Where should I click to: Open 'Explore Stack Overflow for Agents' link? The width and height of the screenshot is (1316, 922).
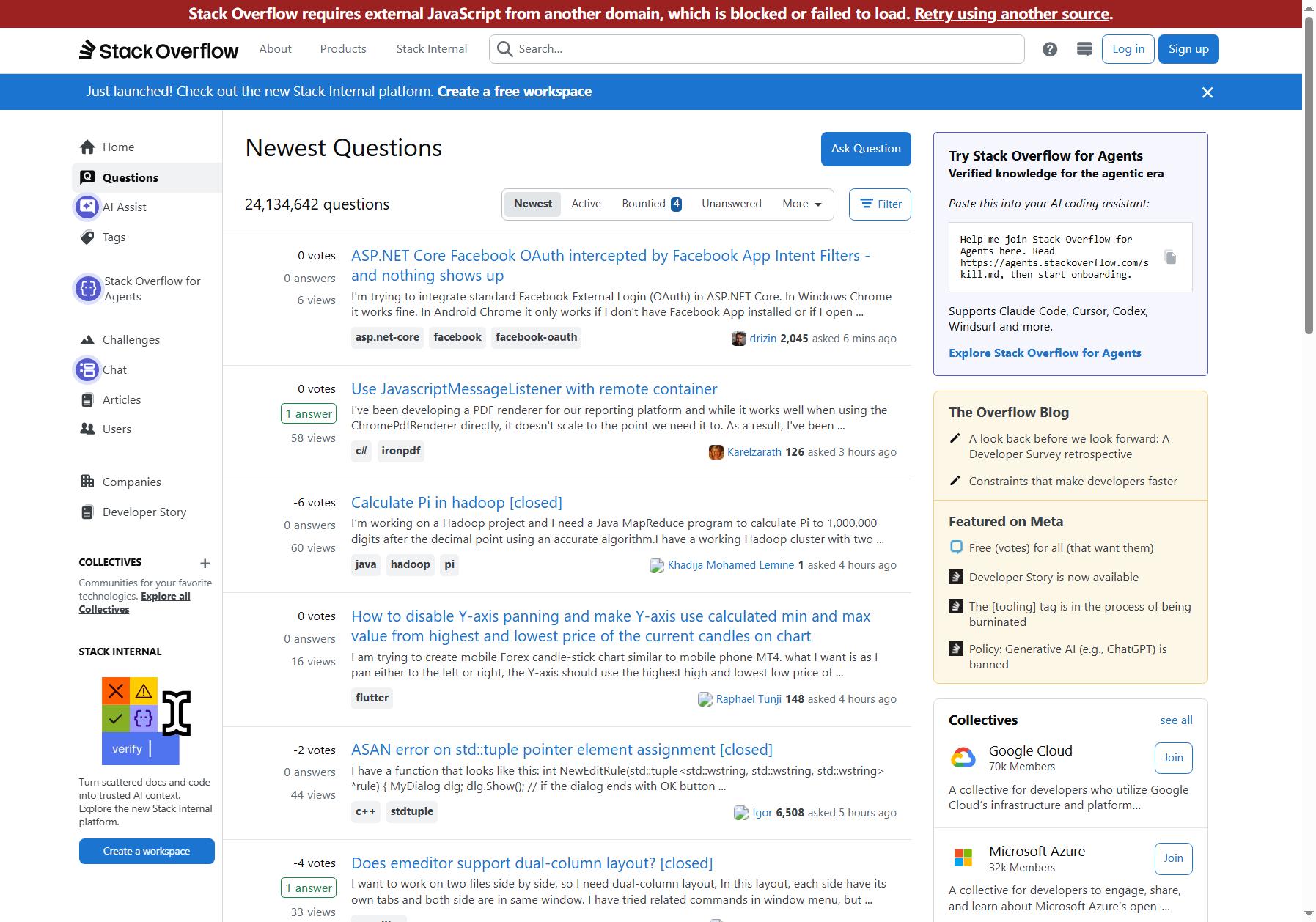tap(1045, 353)
